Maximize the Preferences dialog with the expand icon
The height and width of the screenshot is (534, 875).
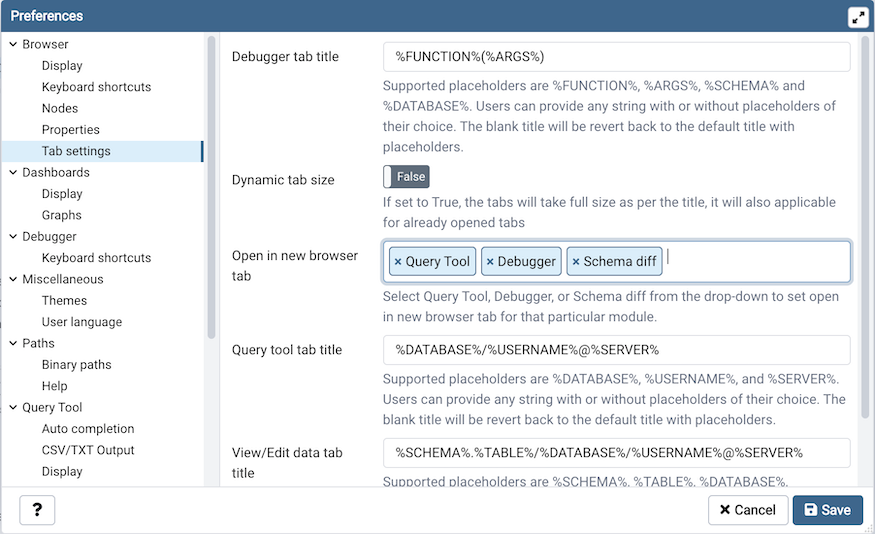point(858,17)
